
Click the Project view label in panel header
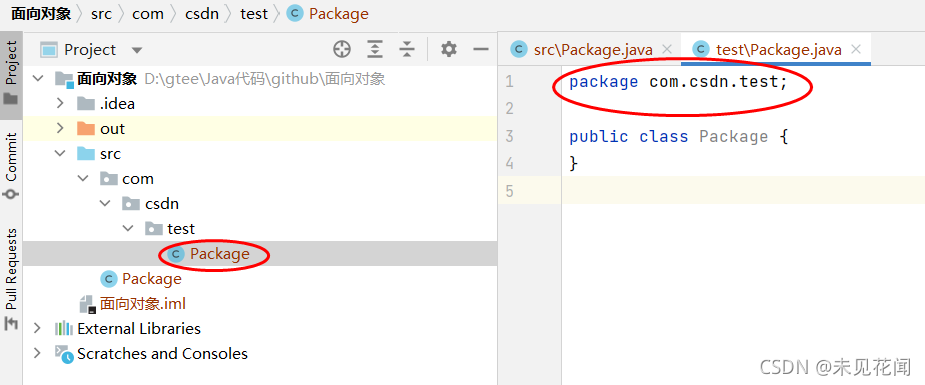coord(90,50)
